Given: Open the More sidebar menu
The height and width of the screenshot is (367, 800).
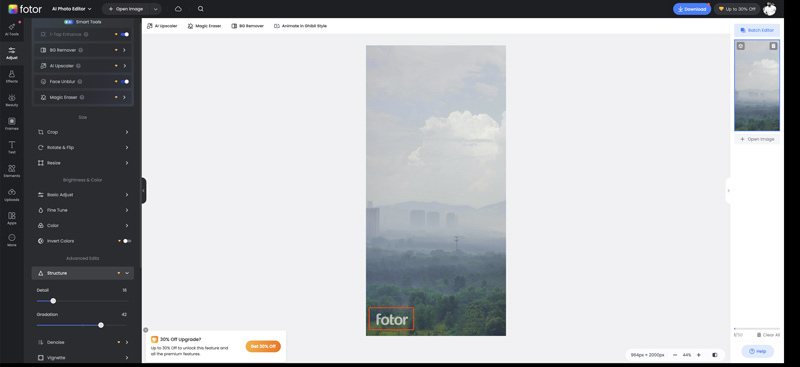Looking at the screenshot, I should tap(12, 240).
